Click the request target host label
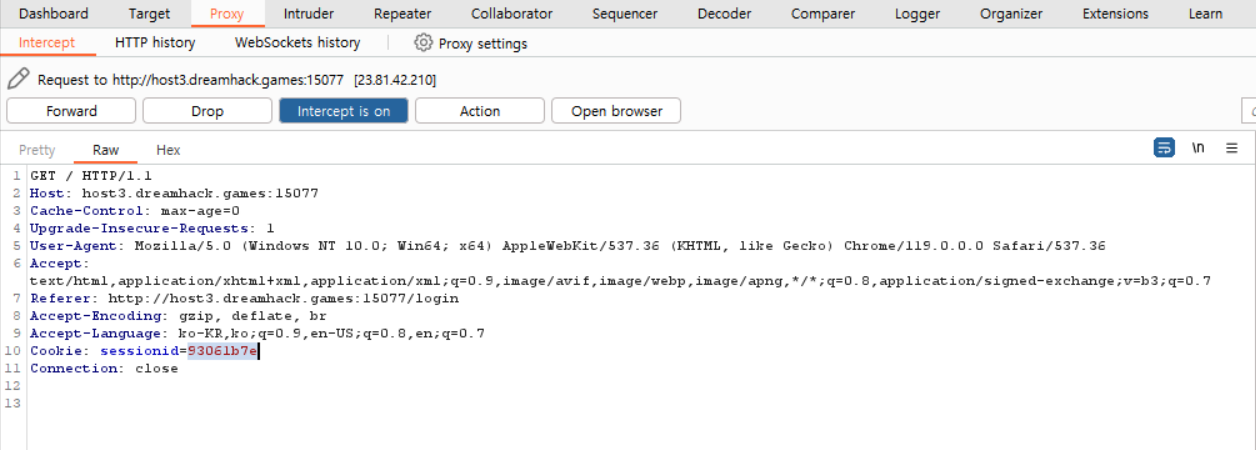The height and width of the screenshot is (450, 1256). click(x=236, y=79)
